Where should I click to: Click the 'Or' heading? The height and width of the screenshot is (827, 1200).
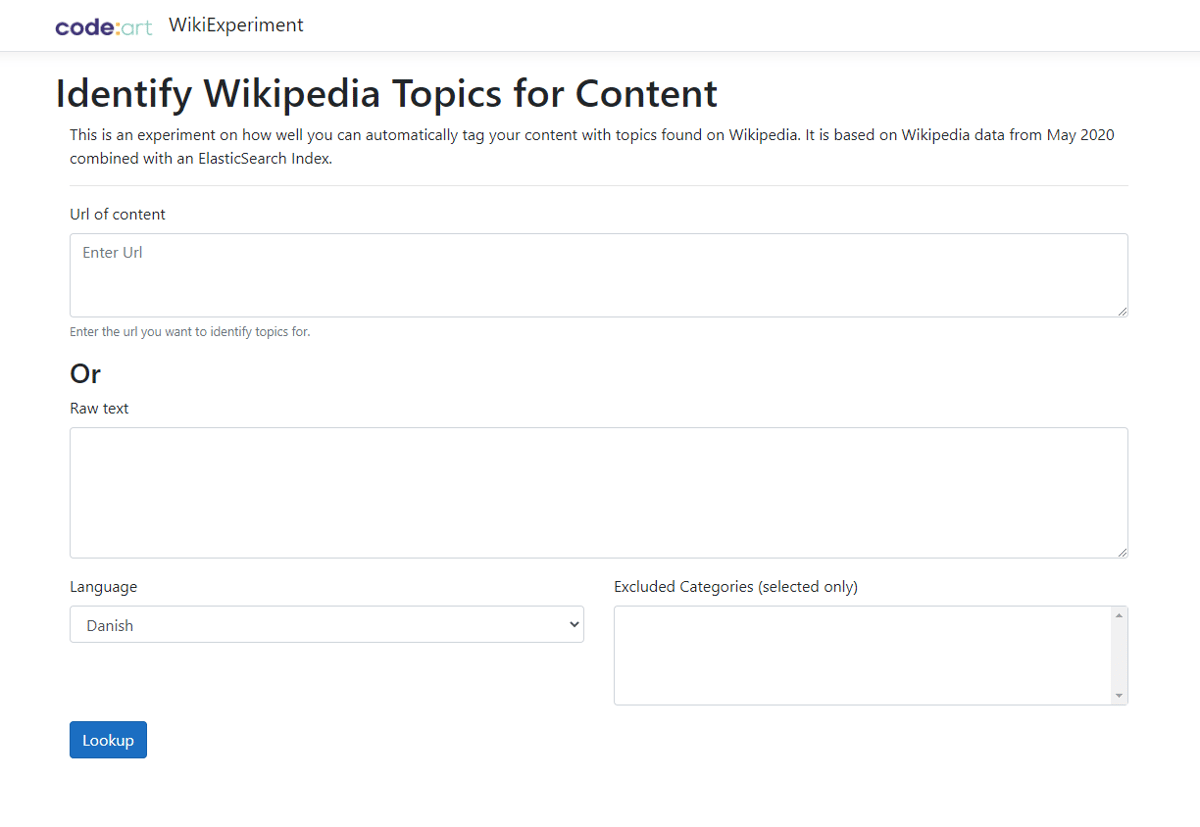(85, 373)
